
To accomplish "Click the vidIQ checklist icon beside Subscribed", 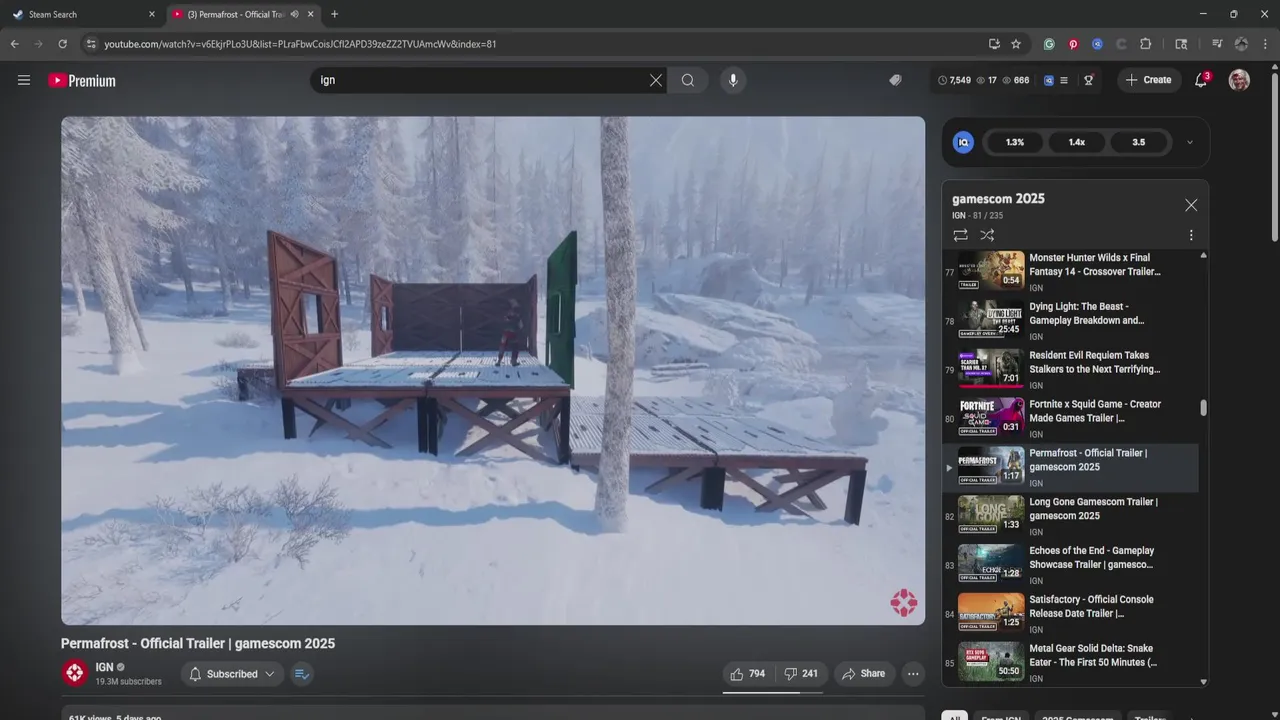I will click(x=302, y=674).
